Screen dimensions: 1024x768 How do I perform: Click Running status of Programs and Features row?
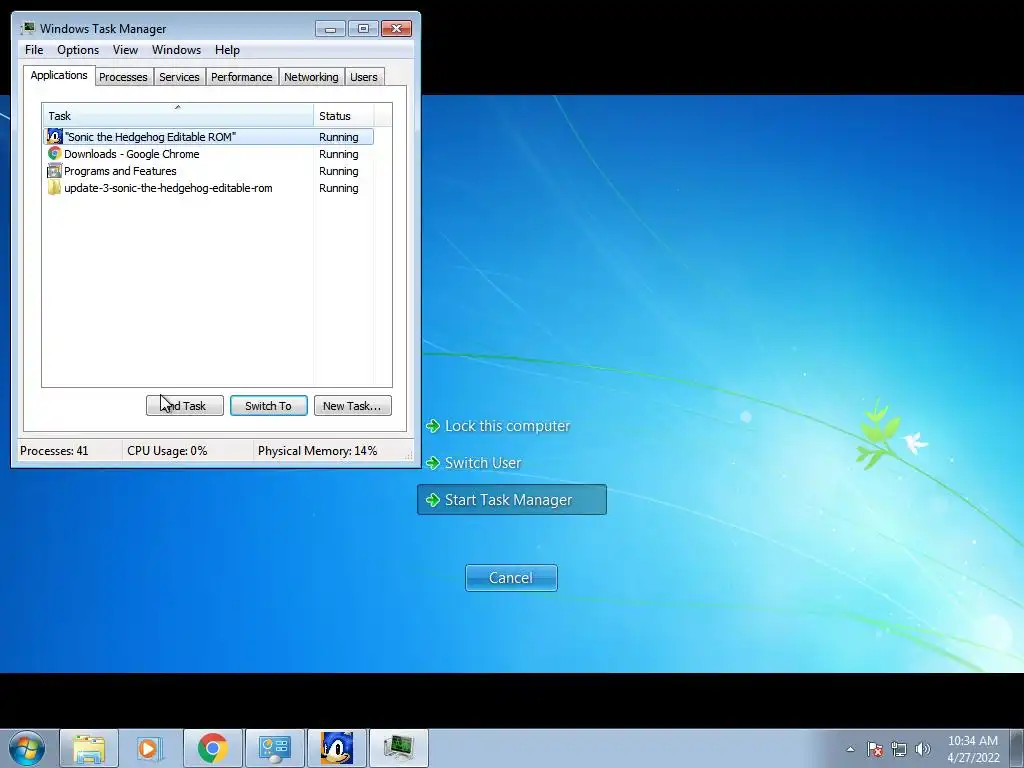(338, 171)
